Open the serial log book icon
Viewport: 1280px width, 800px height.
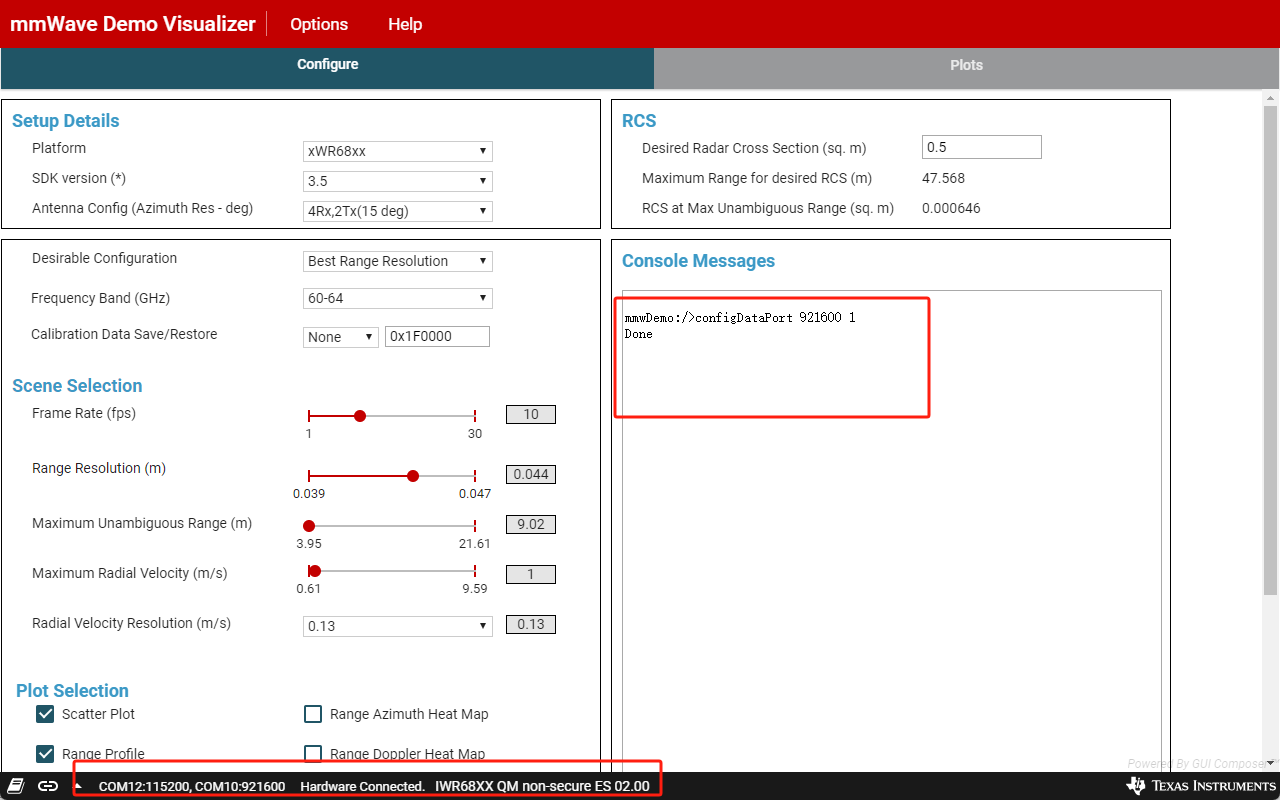[13, 786]
